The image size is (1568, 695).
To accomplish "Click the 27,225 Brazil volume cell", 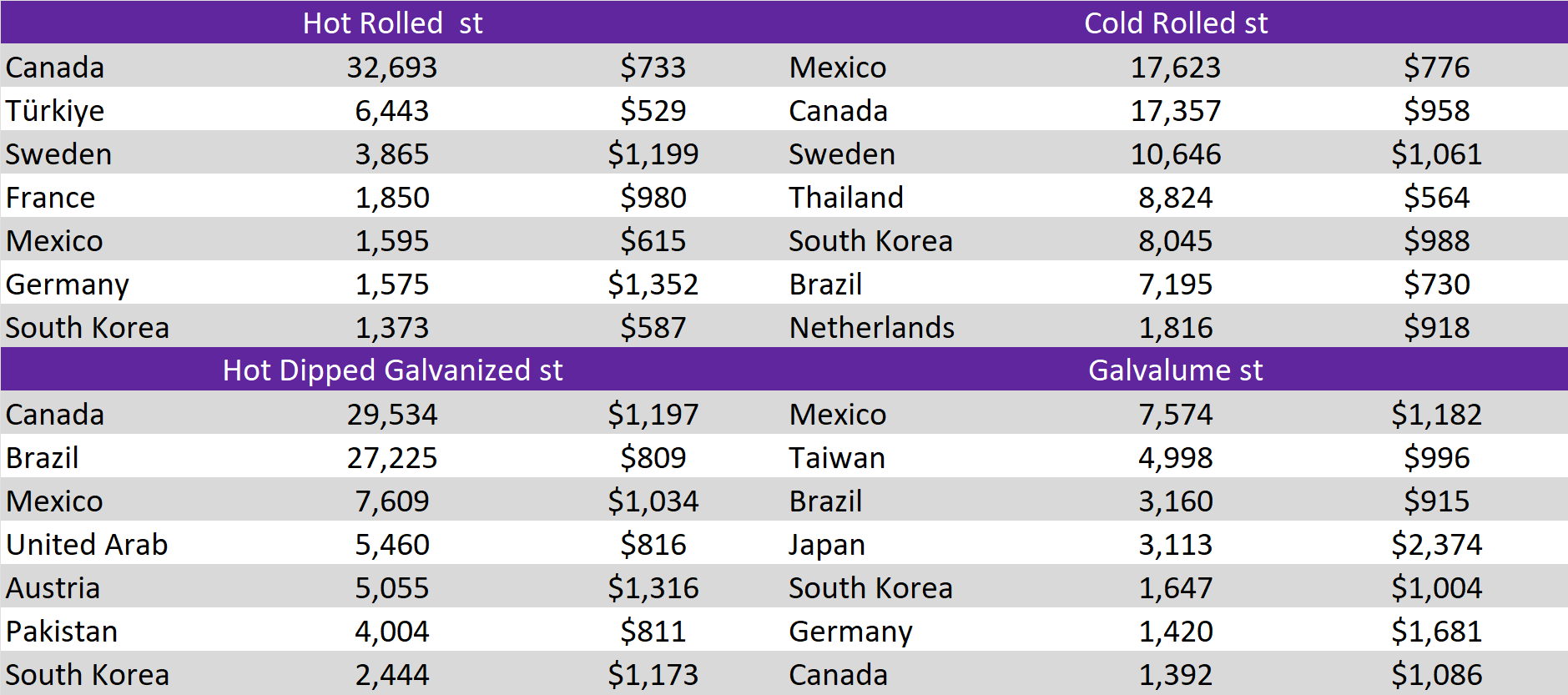I will pos(391,457).
